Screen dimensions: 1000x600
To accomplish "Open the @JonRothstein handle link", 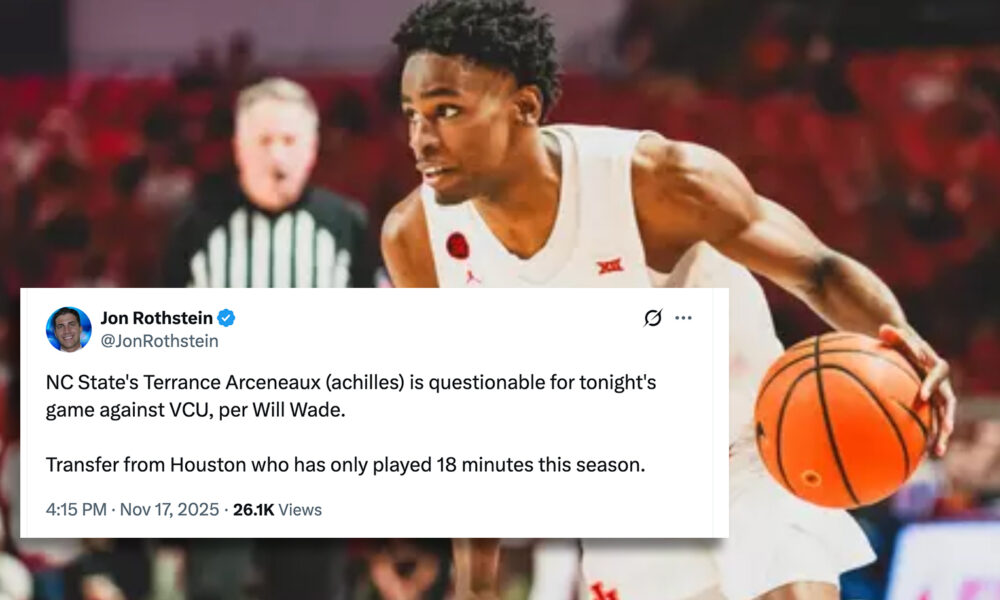I will click(x=159, y=341).
